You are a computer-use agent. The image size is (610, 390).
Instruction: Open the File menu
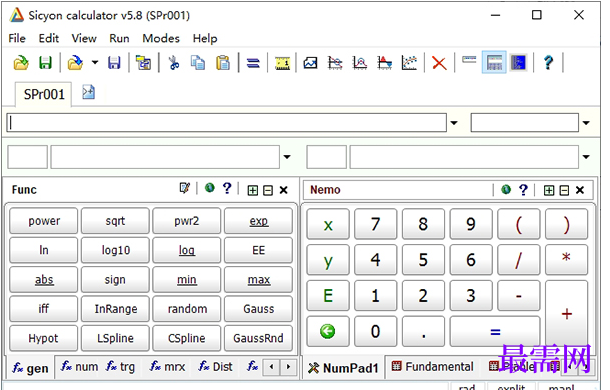coord(17,38)
